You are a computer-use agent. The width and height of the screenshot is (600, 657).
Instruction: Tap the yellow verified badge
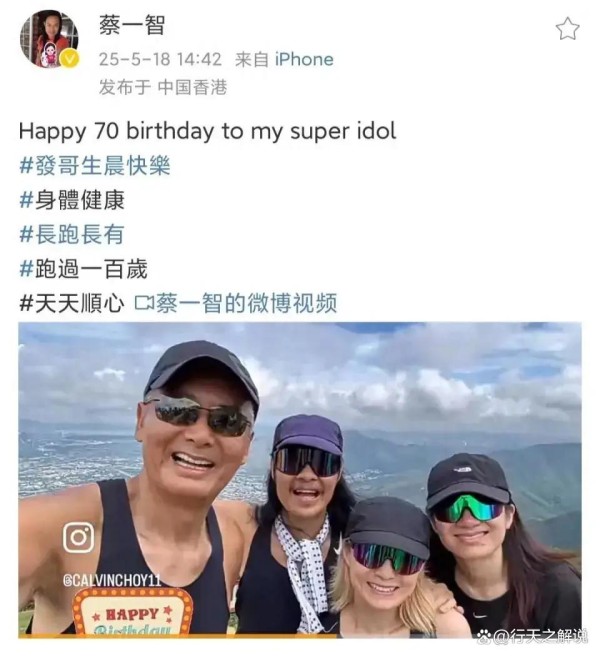[x=70, y=58]
